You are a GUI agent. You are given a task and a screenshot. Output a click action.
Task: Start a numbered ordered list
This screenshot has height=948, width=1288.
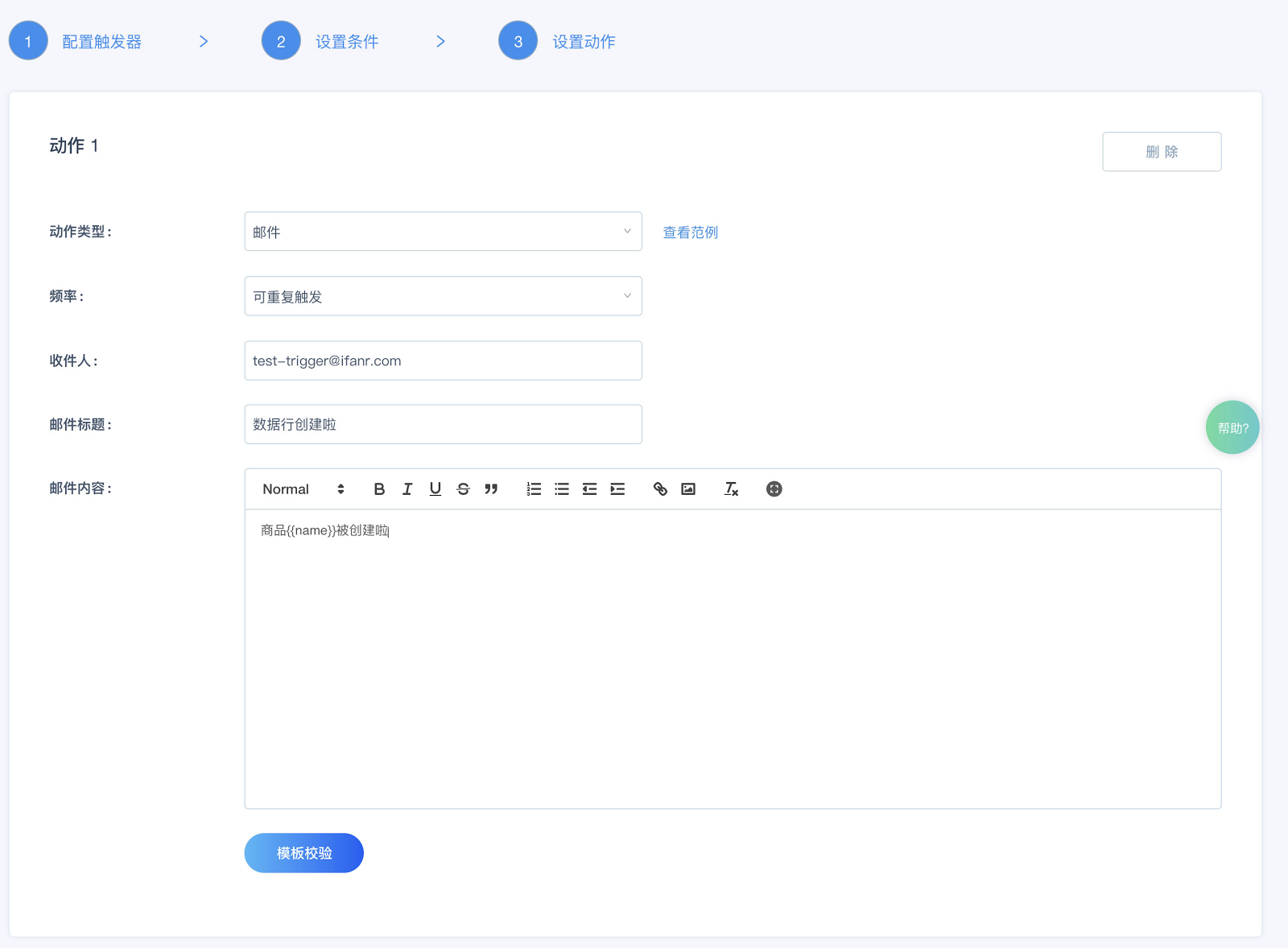tap(534, 489)
